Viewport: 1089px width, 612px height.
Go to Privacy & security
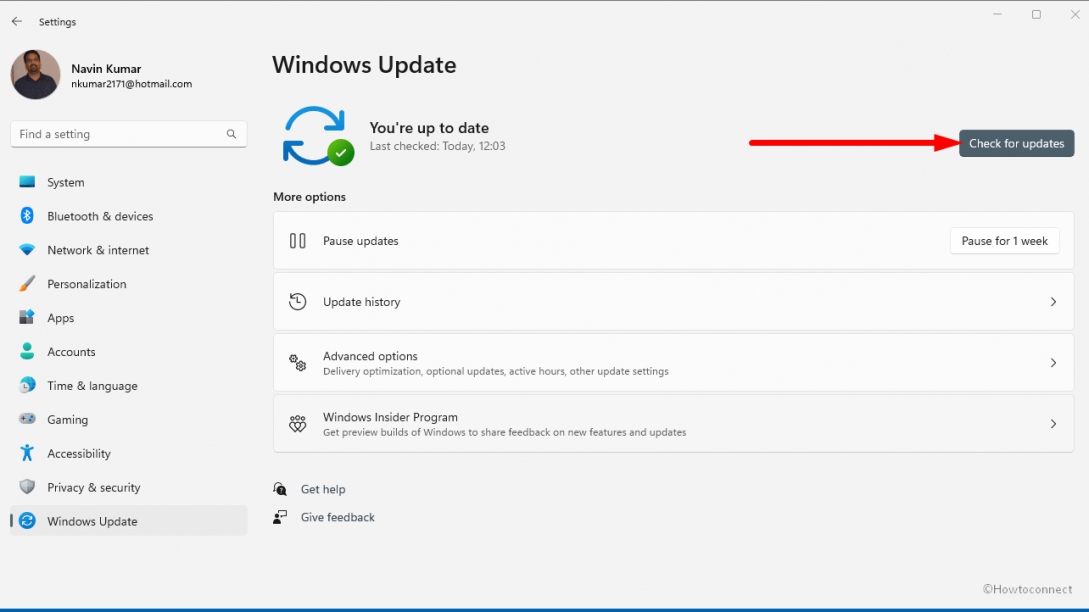click(x=128, y=488)
